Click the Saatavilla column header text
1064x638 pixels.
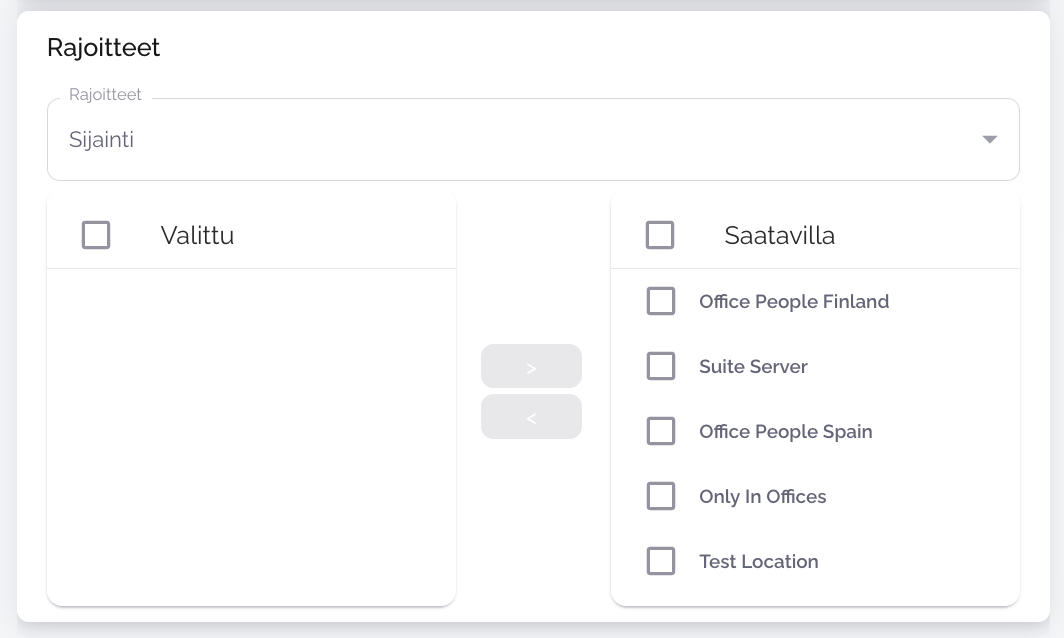point(780,236)
